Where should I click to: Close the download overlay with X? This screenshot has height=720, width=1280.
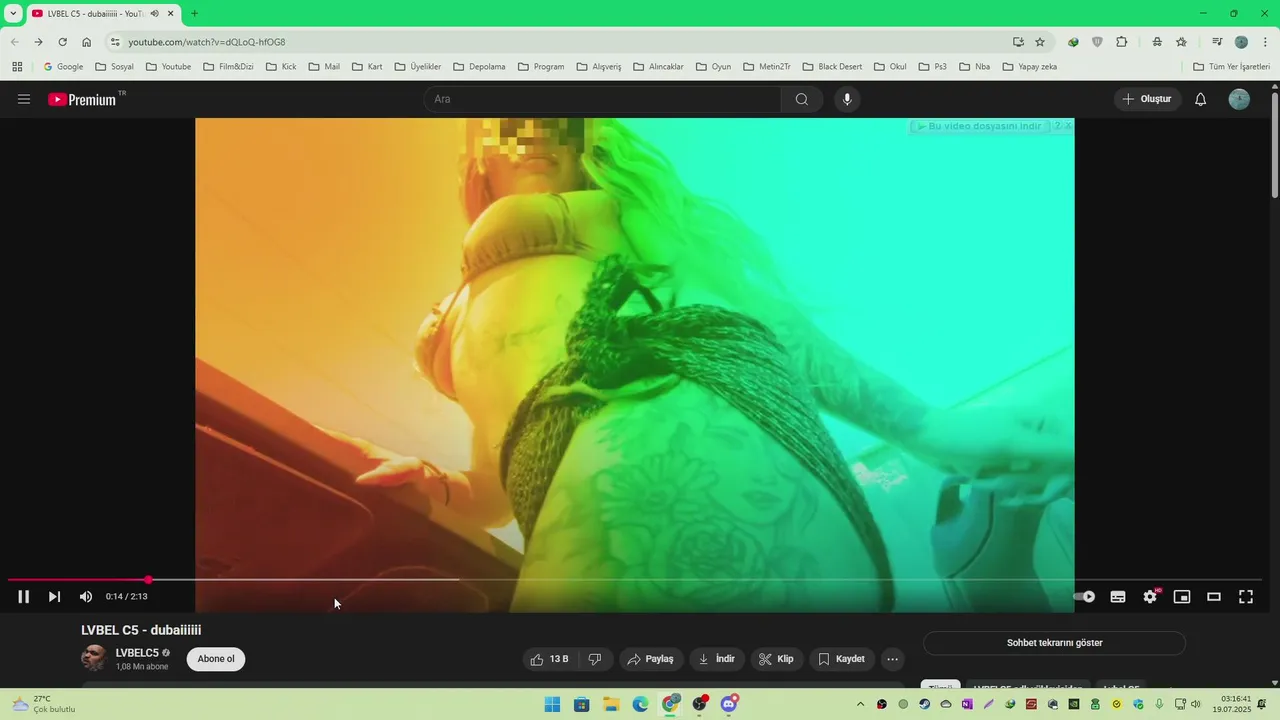(1068, 126)
